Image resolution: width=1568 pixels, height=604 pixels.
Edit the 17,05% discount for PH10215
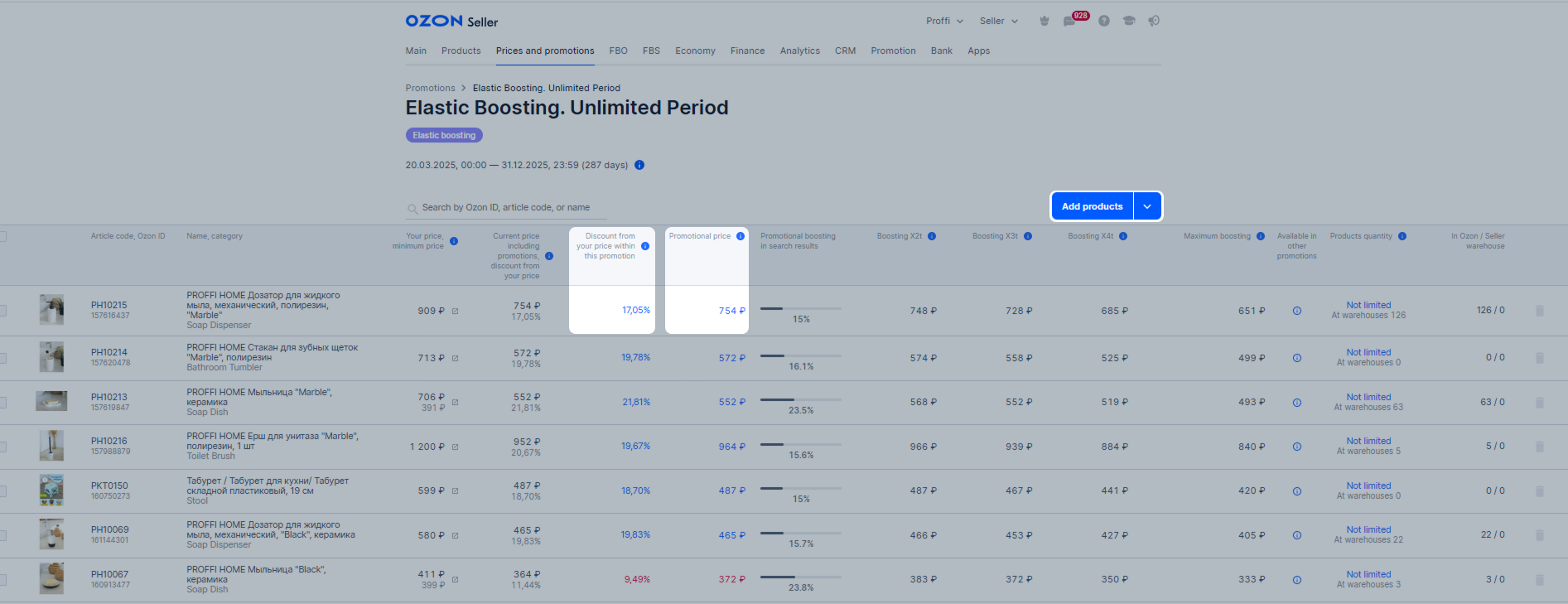tap(636, 311)
